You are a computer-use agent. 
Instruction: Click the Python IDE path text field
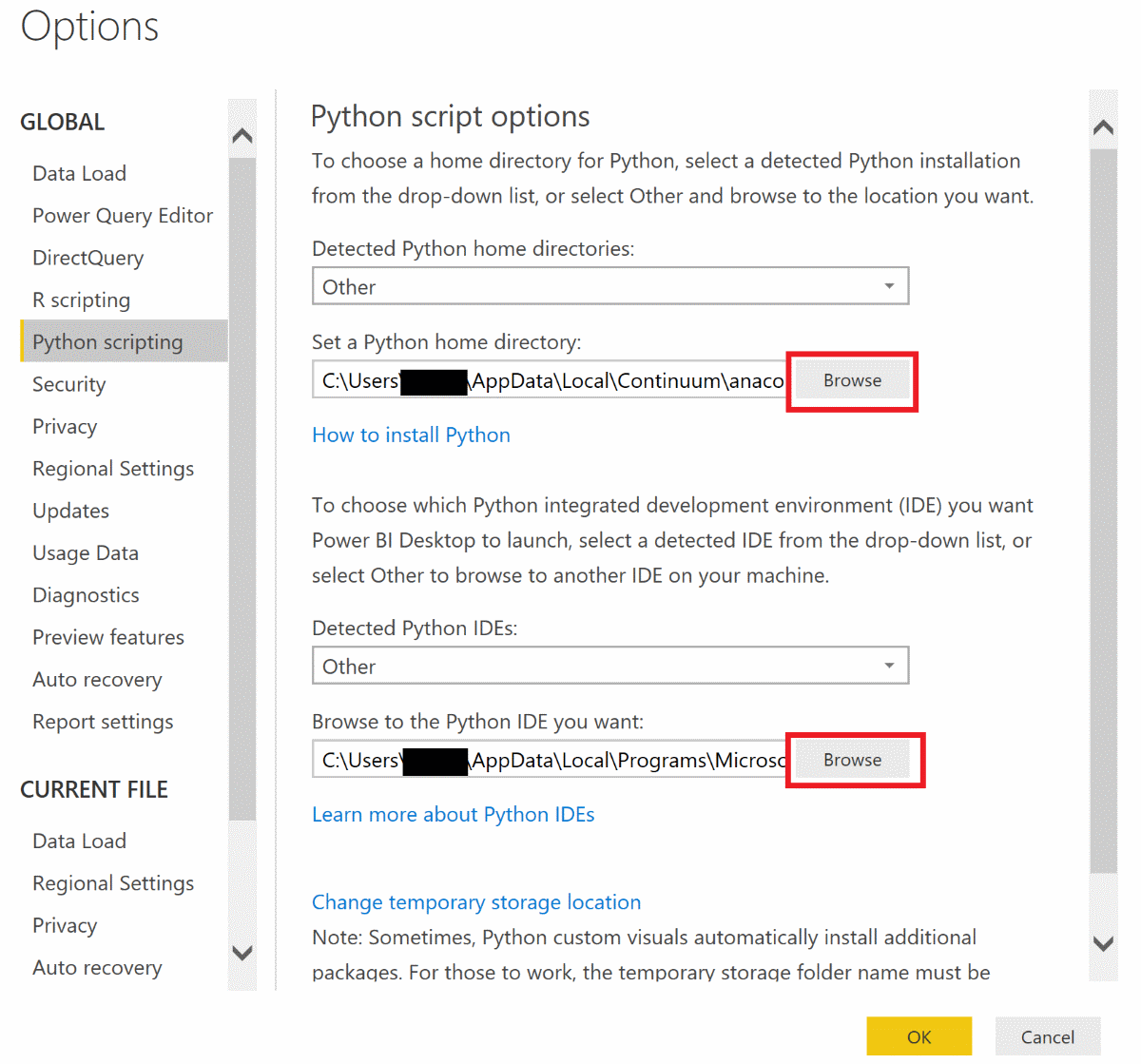[551, 760]
